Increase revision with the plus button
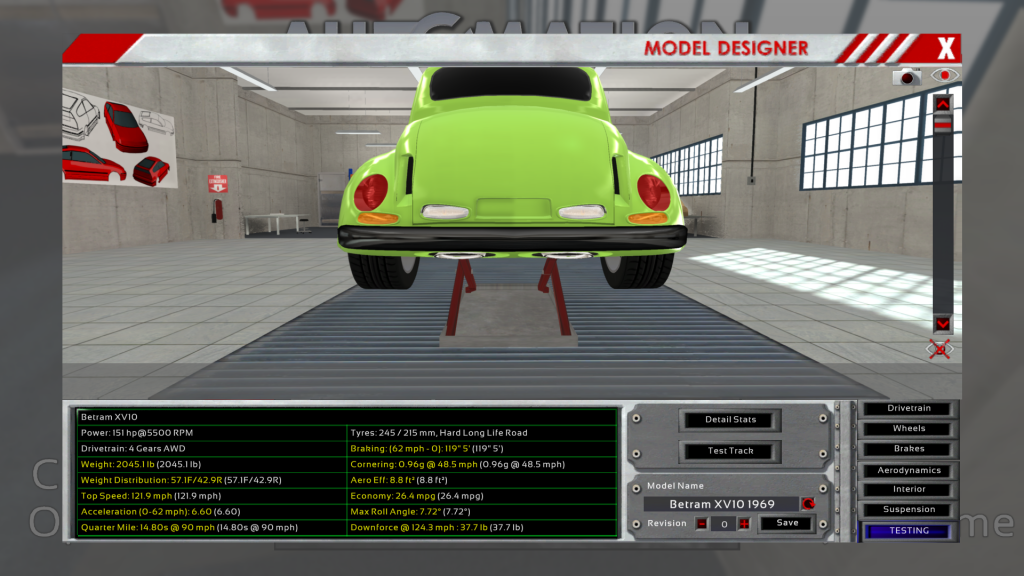The image size is (1024, 576). tap(744, 524)
